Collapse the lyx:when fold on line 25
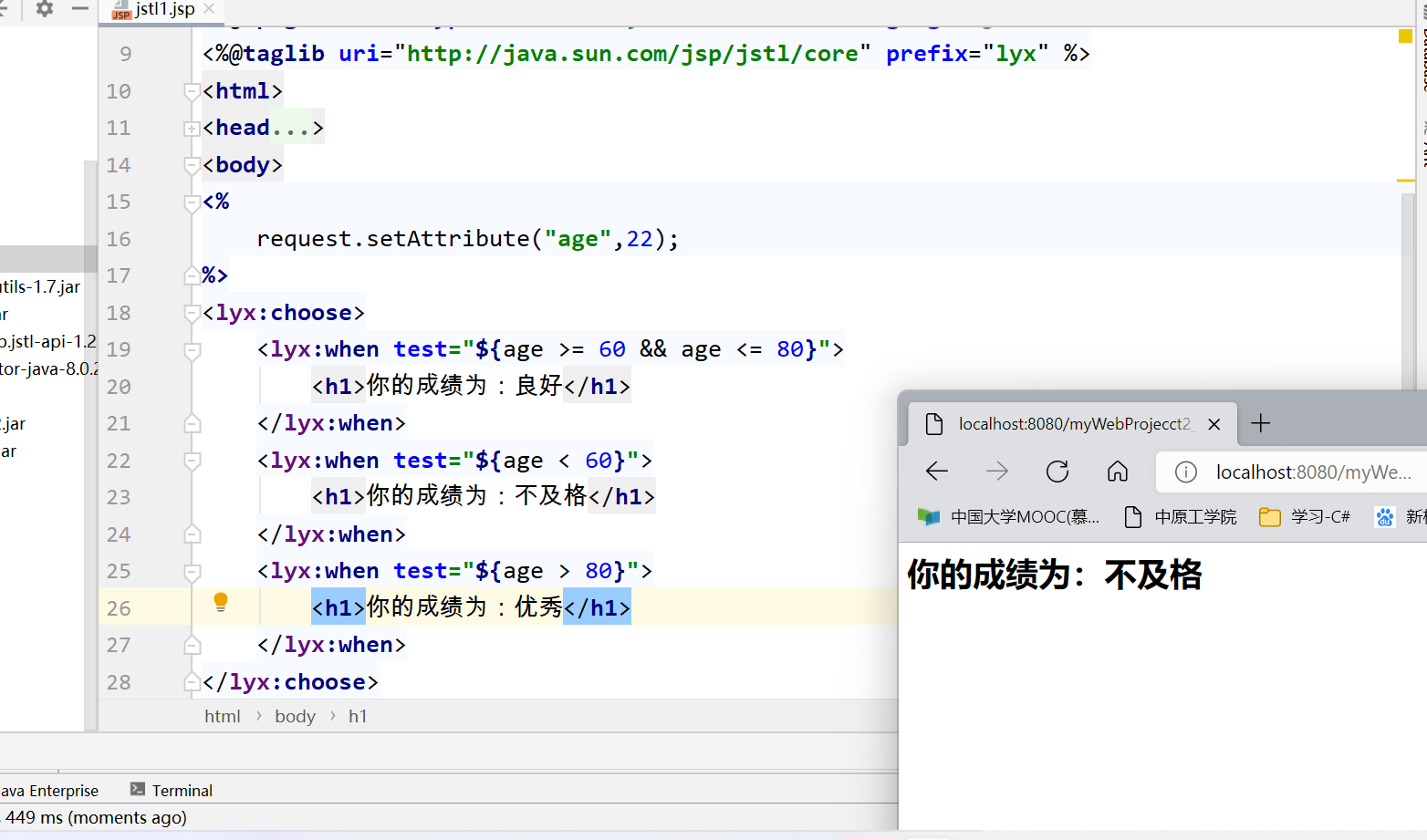Screen dimensions: 1427x840 tap(192, 572)
